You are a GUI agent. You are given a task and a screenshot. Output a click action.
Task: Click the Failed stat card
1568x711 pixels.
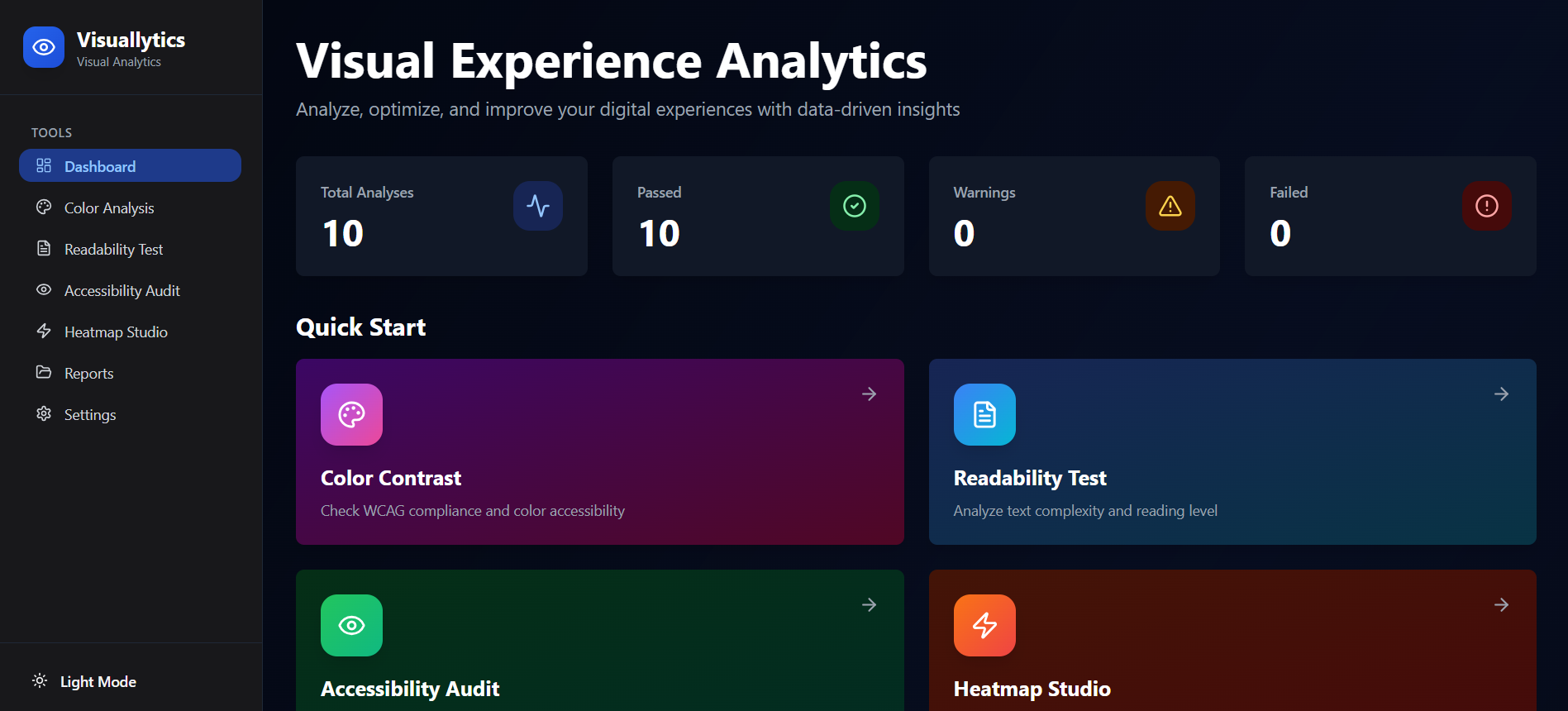tap(1390, 216)
